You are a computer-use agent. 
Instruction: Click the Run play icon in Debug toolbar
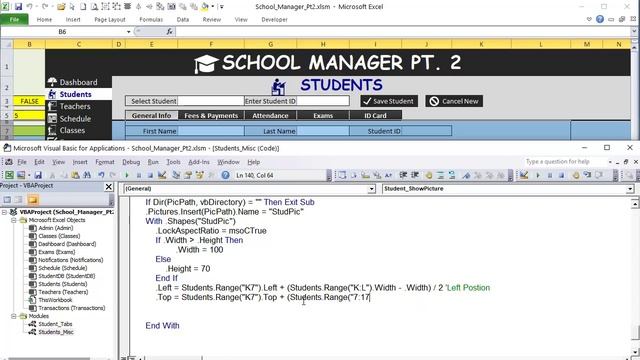click(x=538, y=175)
